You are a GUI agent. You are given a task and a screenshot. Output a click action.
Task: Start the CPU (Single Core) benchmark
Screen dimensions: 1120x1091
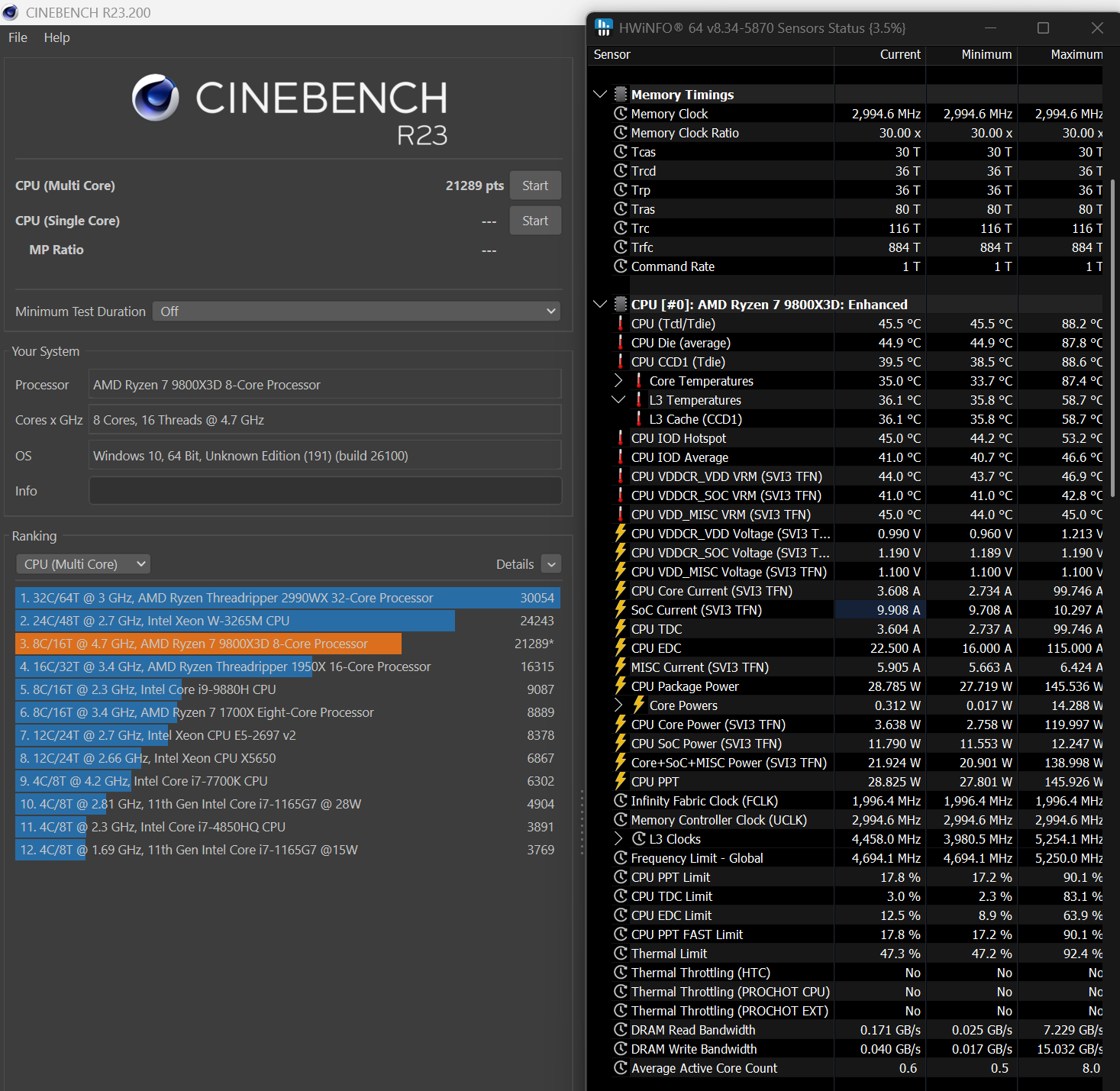click(x=535, y=221)
